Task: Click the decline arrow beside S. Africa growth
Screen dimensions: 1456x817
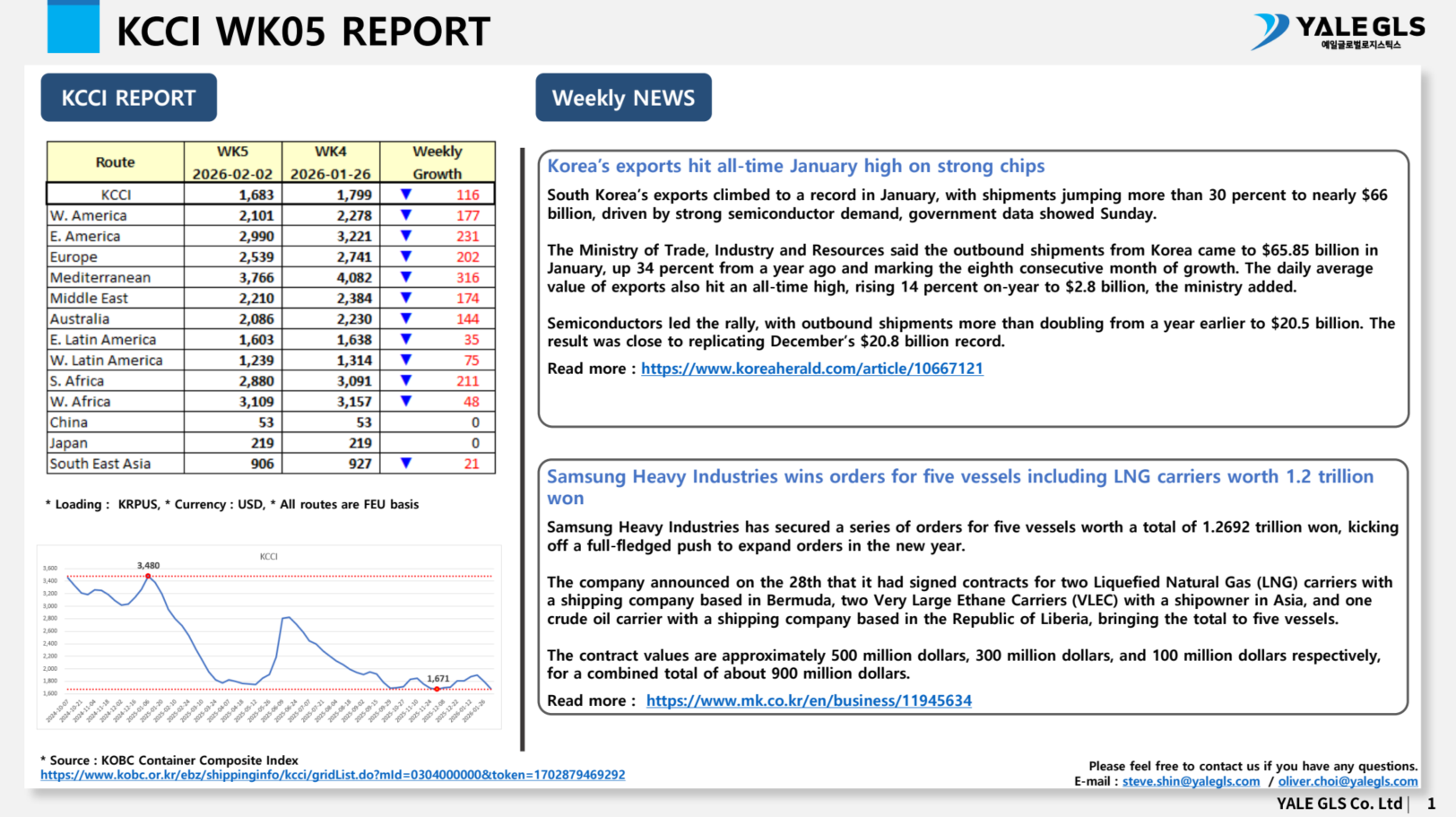Action: point(406,380)
